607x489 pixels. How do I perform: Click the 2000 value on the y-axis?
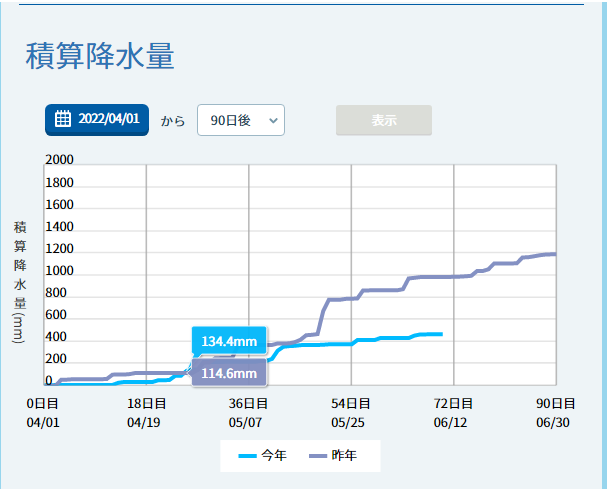point(59,160)
